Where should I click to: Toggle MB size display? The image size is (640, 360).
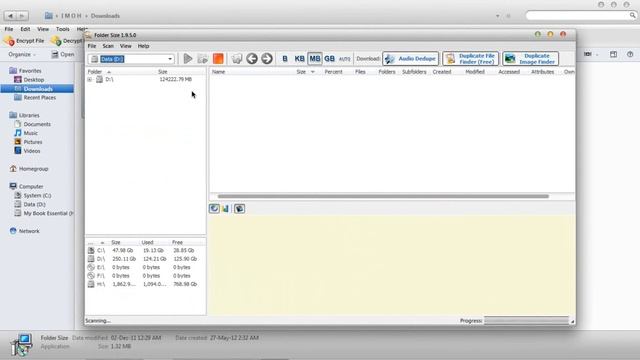tap(315, 59)
